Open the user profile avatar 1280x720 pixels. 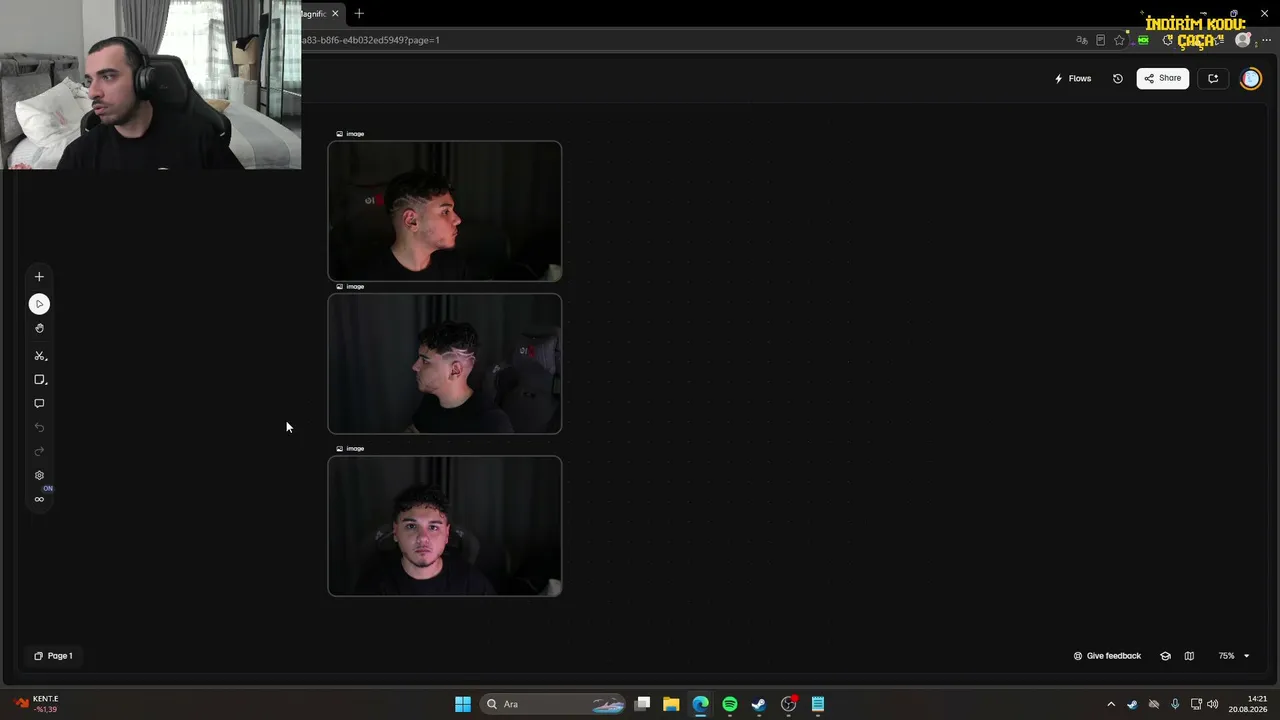pos(1251,78)
